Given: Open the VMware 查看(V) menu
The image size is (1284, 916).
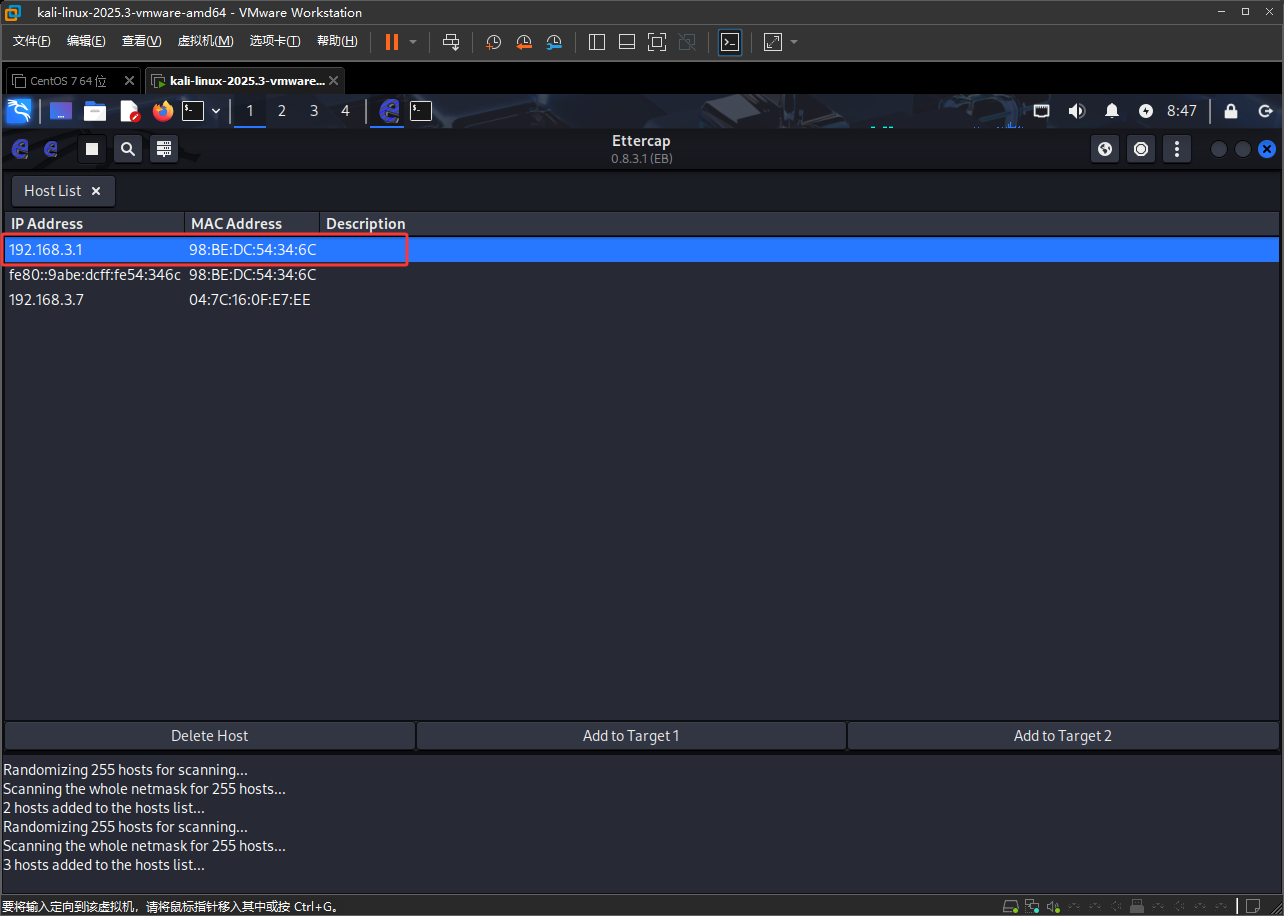Looking at the screenshot, I should [141, 41].
